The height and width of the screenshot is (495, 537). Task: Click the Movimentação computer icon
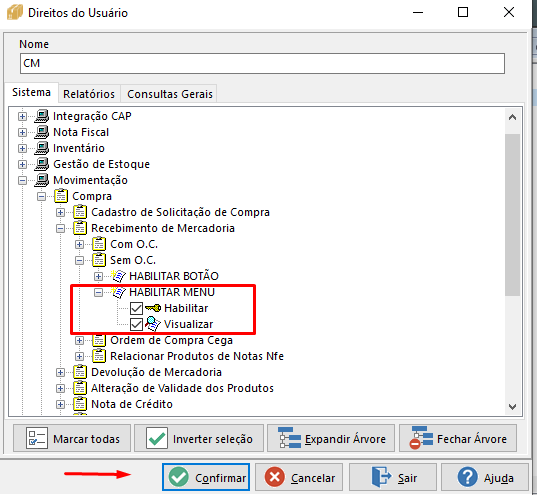pos(42,181)
